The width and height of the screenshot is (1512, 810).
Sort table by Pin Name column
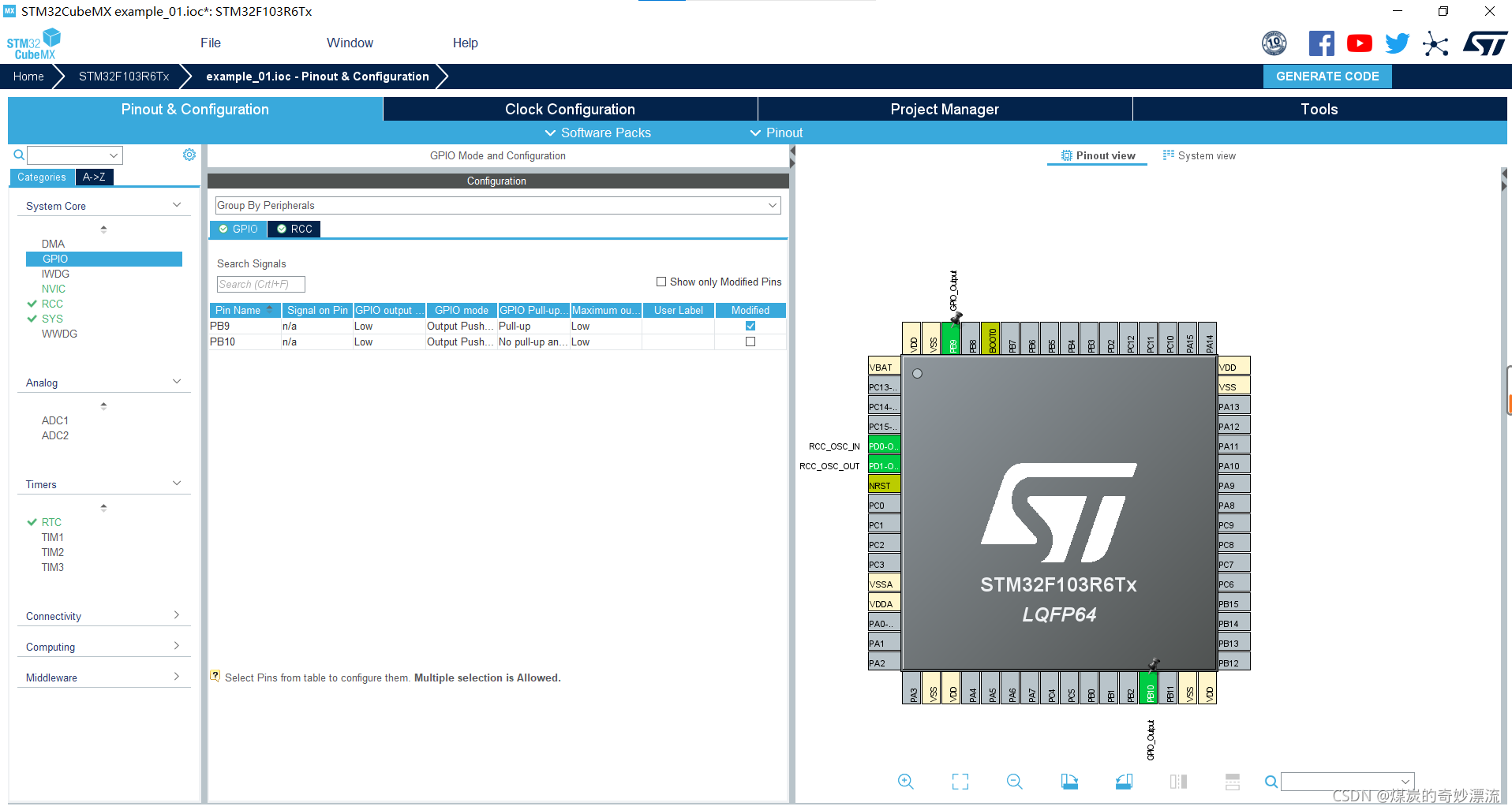[245, 310]
